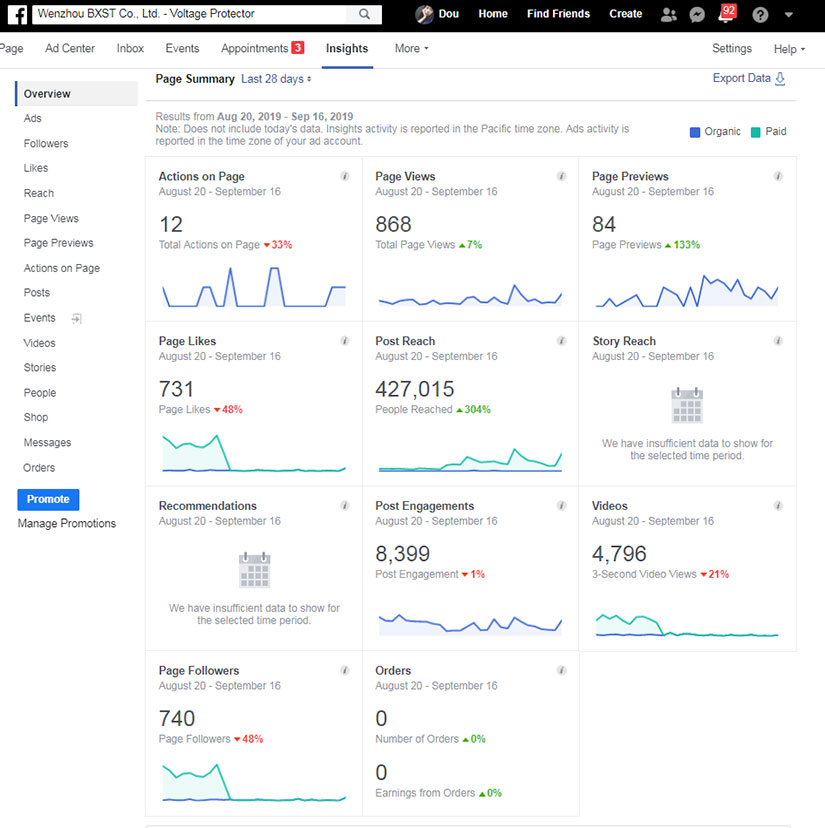Open the Events tab in the page navigation bar
This screenshot has height=828, width=825.
182,49
